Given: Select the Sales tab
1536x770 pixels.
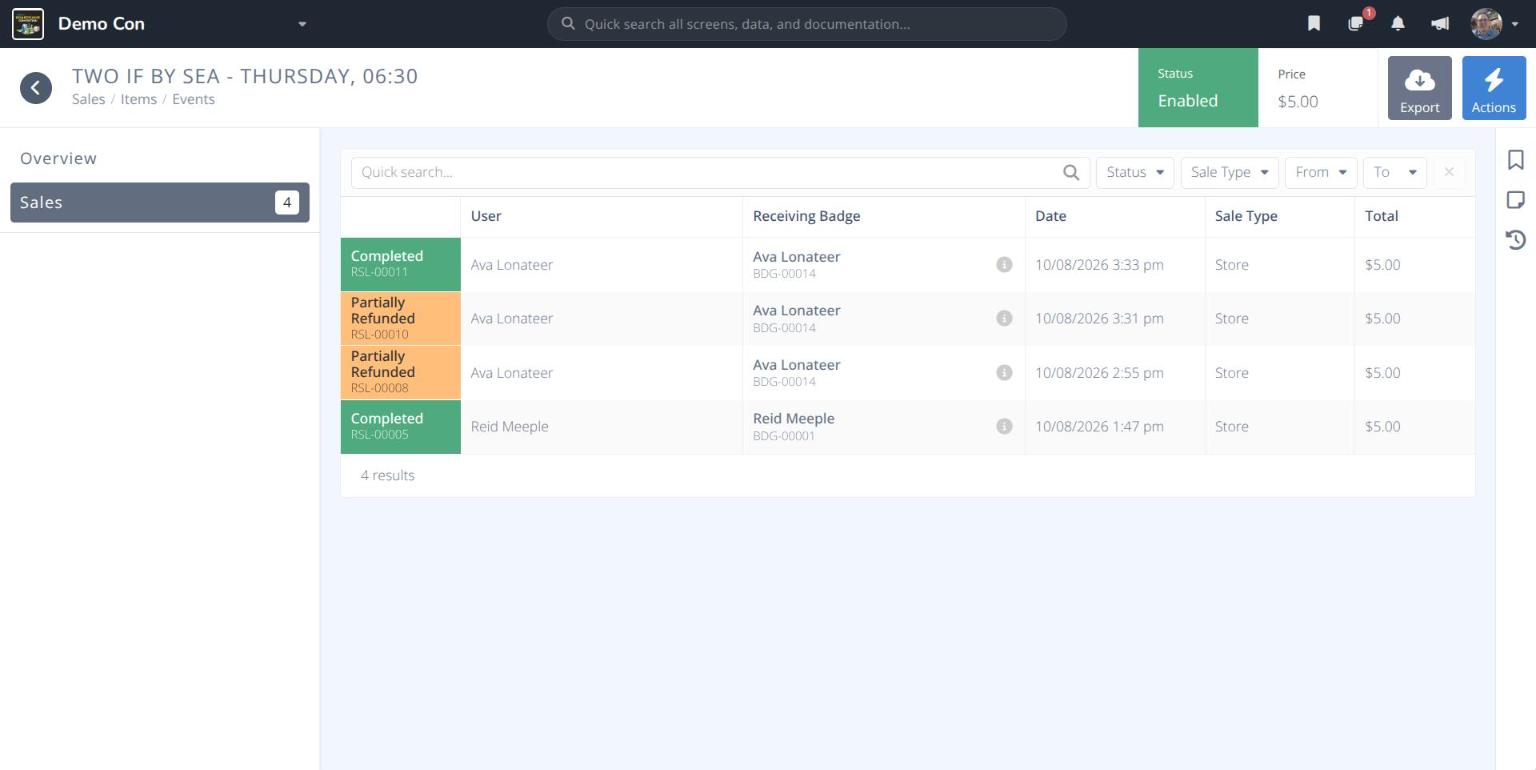Looking at the screenshot, I should tap(160, 202).
